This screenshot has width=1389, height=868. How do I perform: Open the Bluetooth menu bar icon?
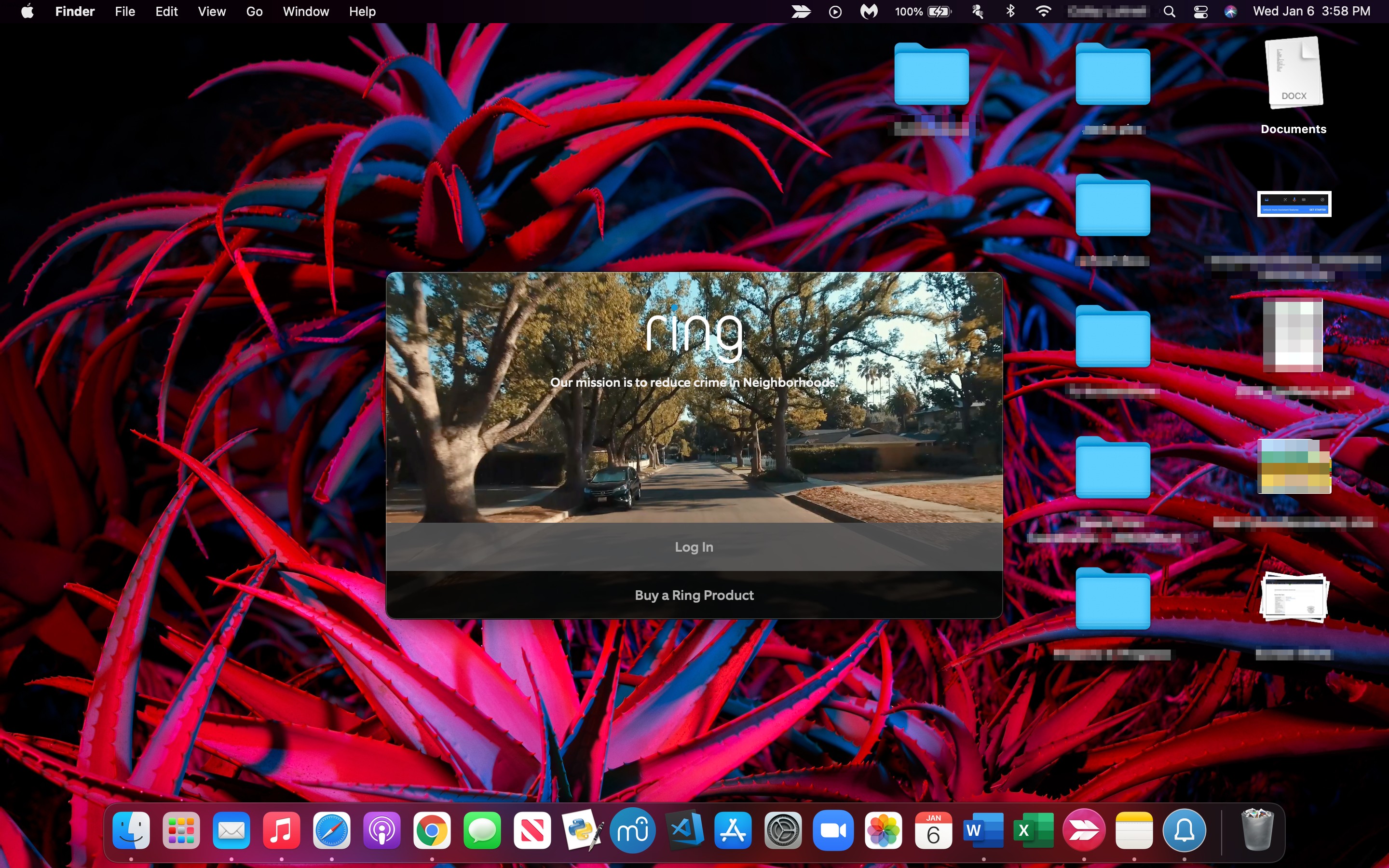click(1011, 12)
